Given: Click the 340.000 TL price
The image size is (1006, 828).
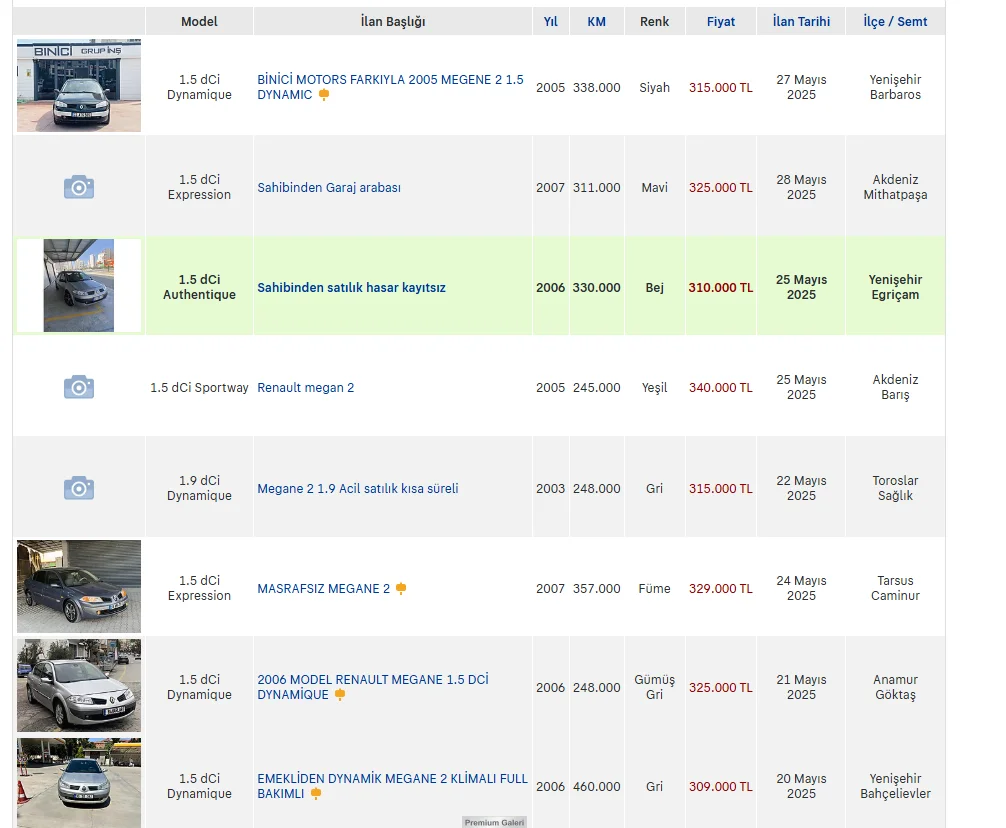Looking at the screenshot, I should (721, 387).
